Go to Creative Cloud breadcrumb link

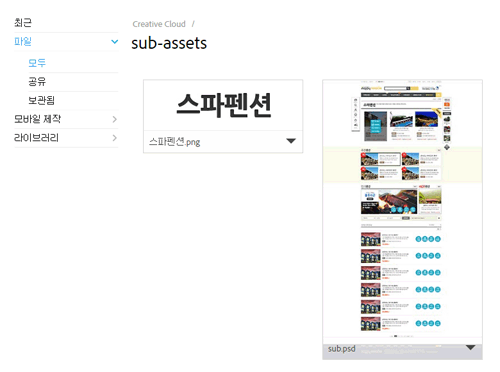pyautogui.click(x=159, y=24)
